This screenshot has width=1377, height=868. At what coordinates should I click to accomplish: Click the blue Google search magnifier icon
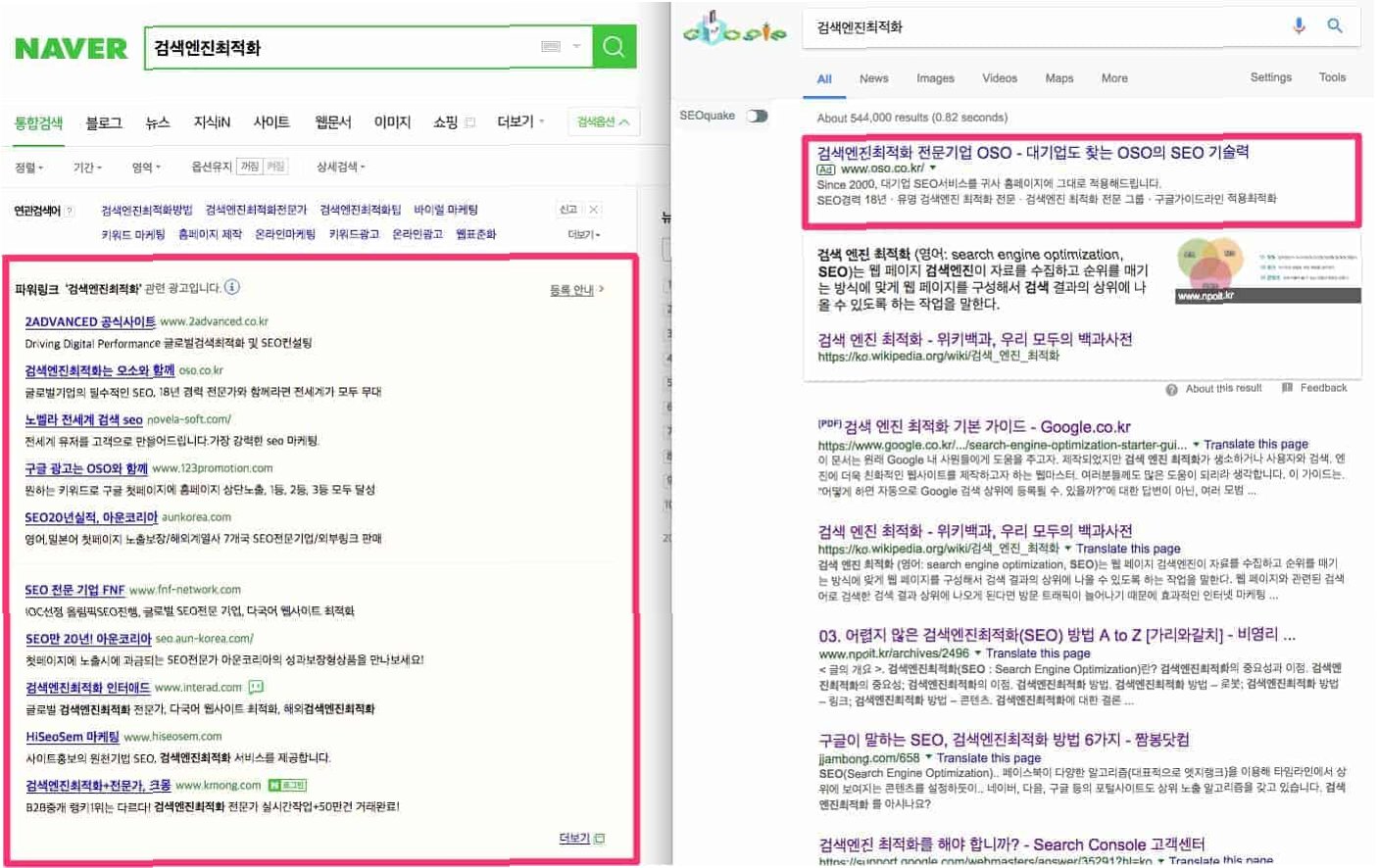[1335, 26]
